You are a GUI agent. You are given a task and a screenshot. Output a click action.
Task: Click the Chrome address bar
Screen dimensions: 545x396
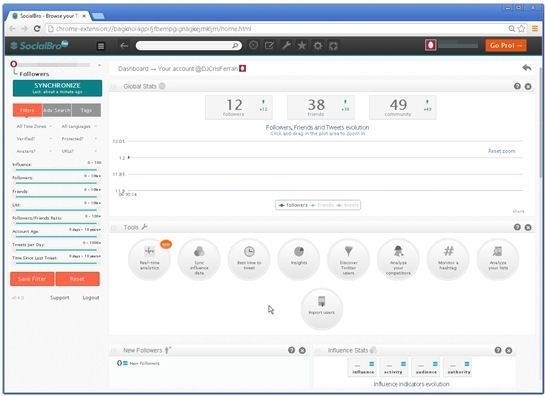(x=277, y=29)
